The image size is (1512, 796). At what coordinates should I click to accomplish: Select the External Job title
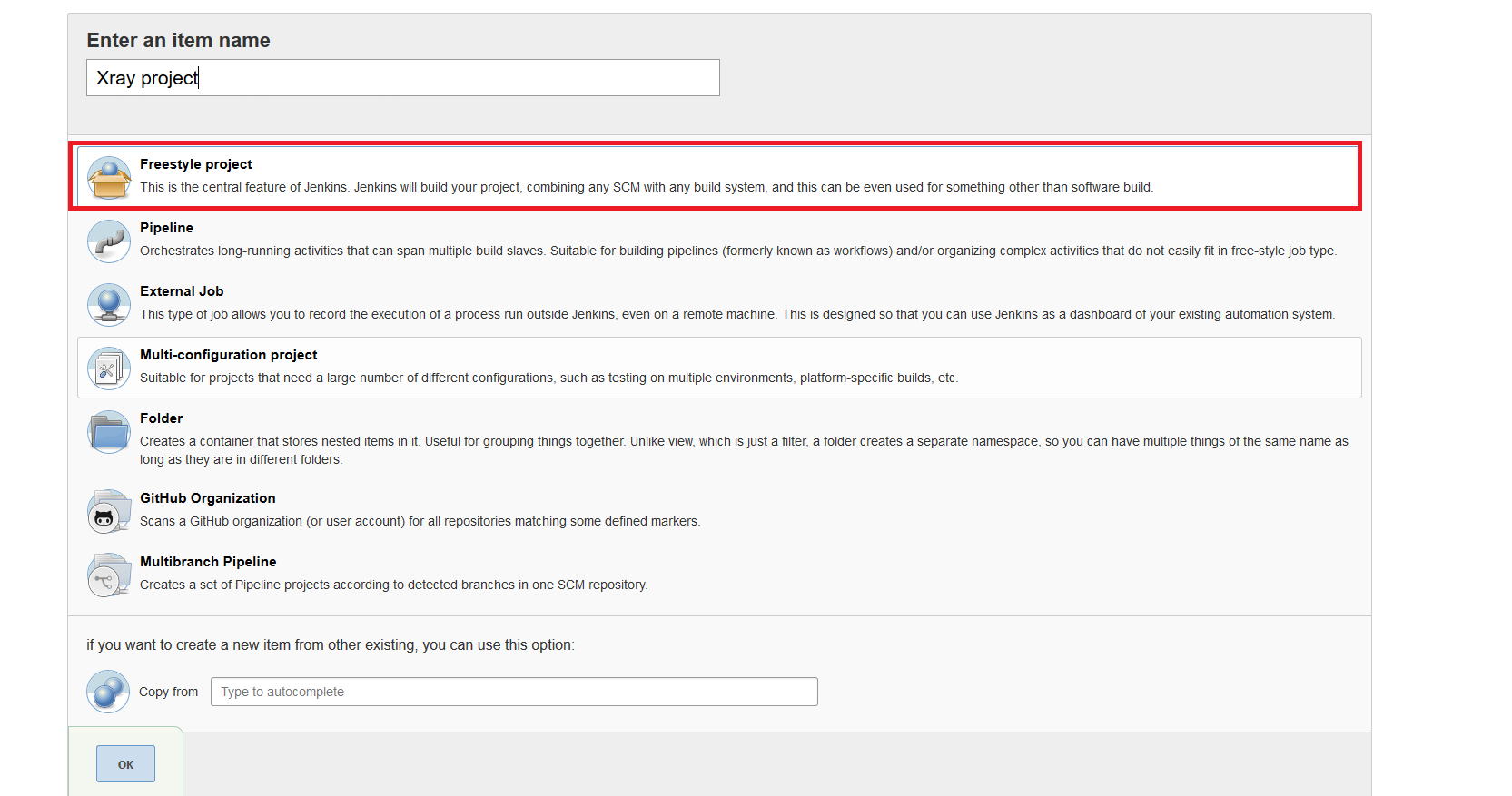[x=182, y=291]
